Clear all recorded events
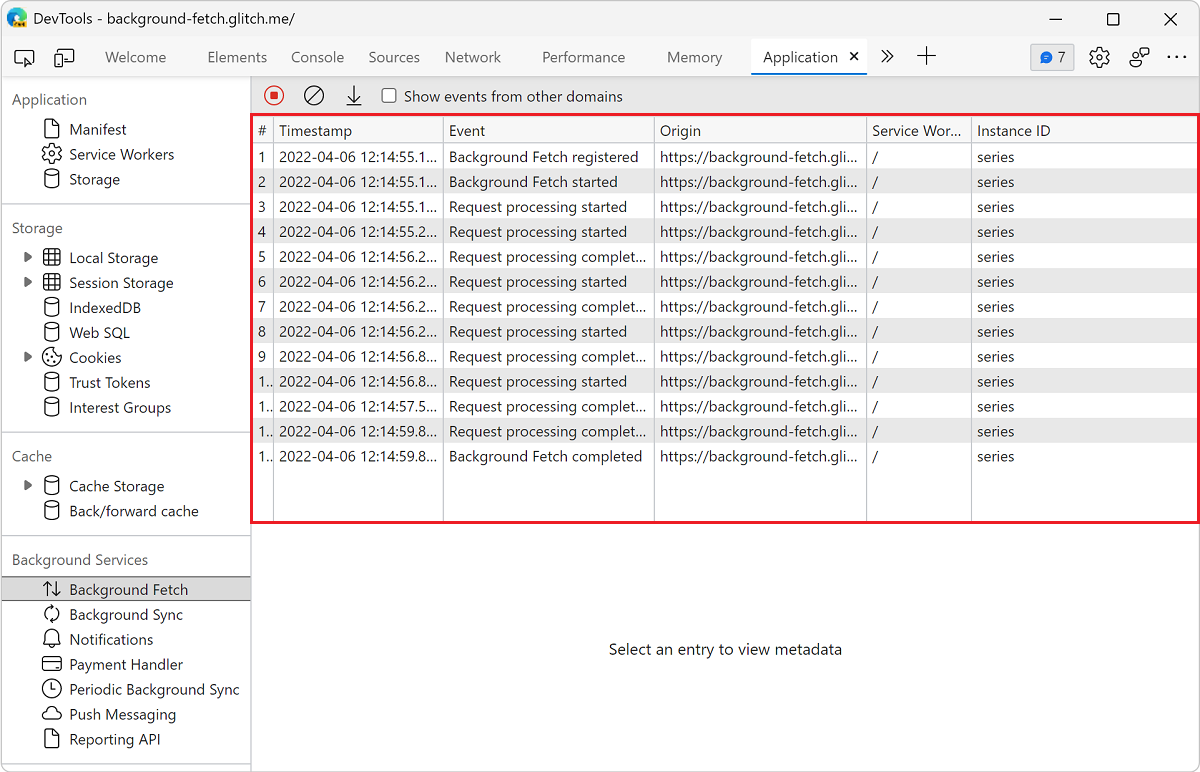Viewport: 1200px width, 772px height. (x=314, y=95)
